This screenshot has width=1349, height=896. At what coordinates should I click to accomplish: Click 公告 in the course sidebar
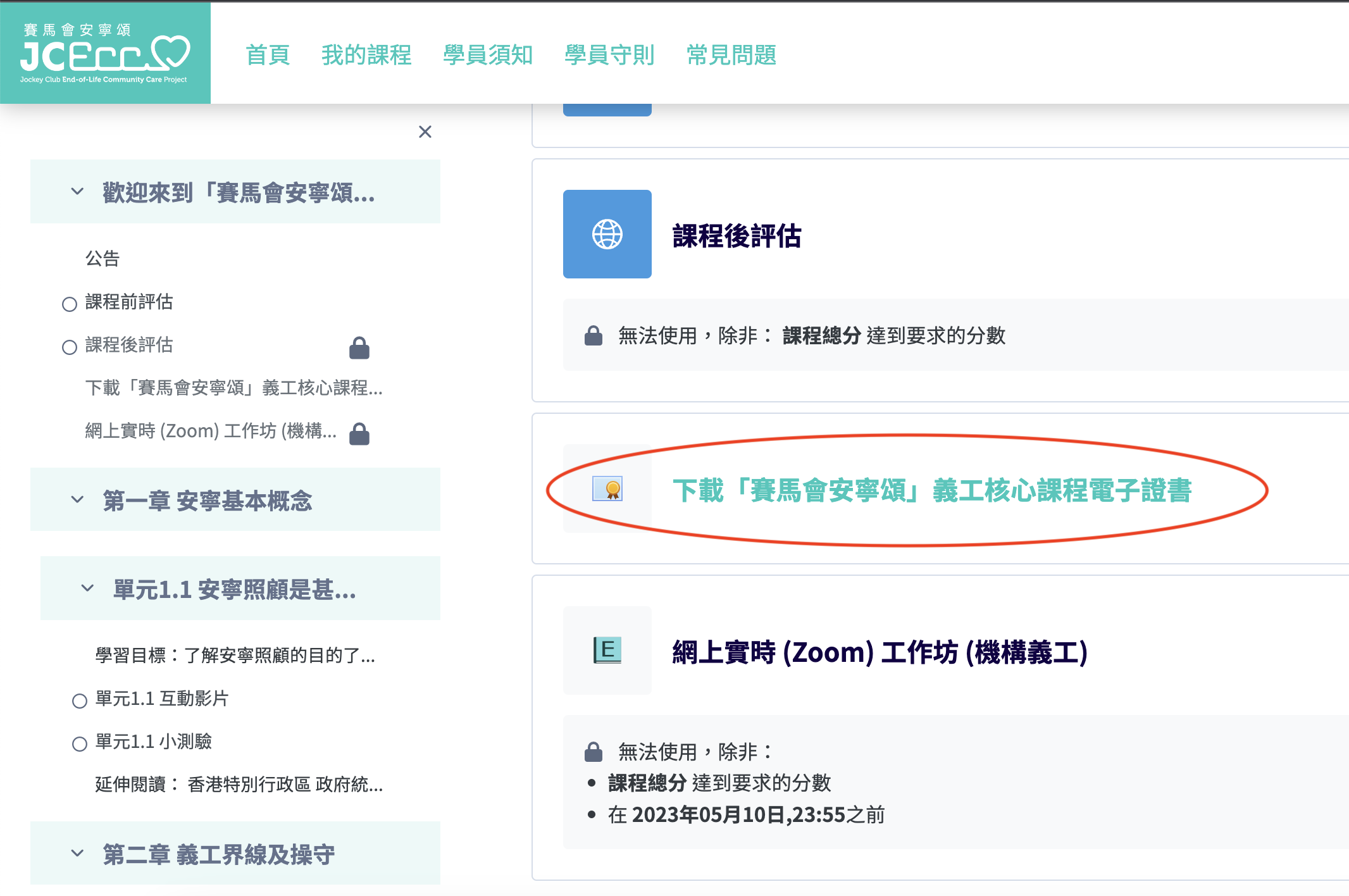(103, 258)
